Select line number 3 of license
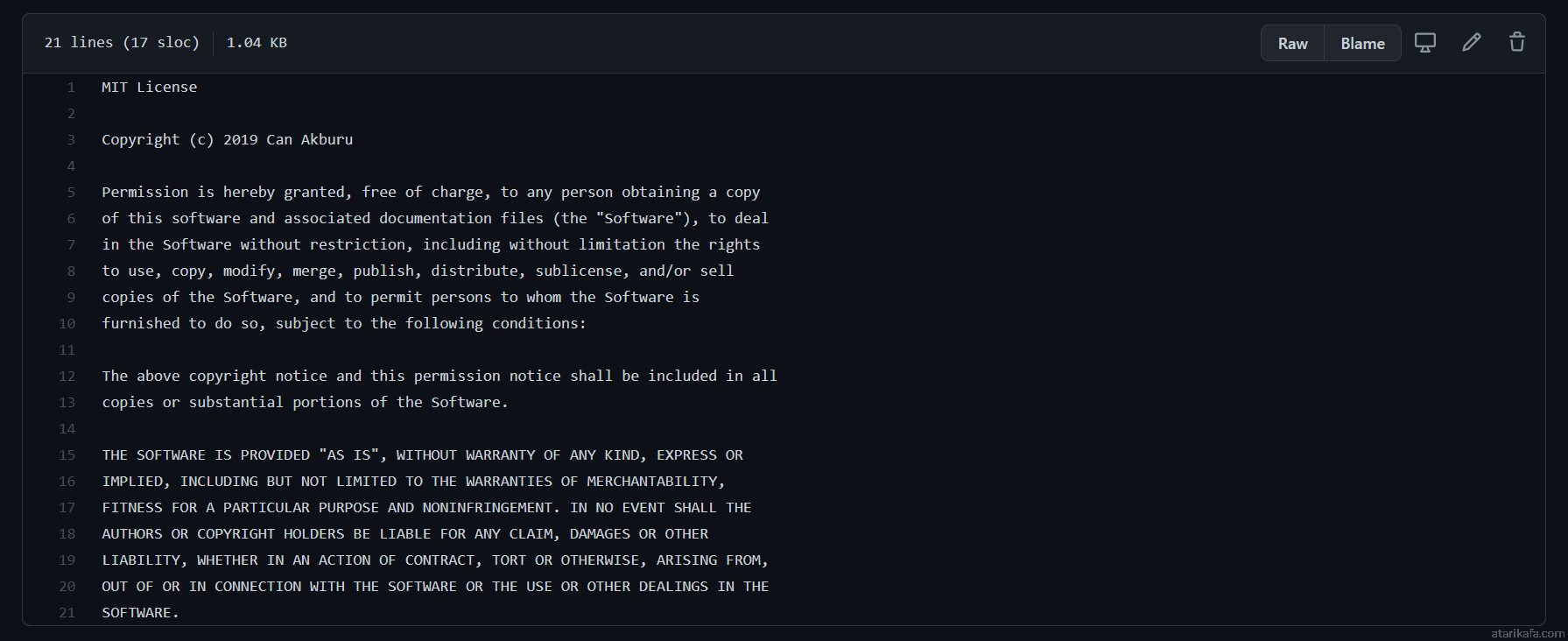 (x=71, y=140)
